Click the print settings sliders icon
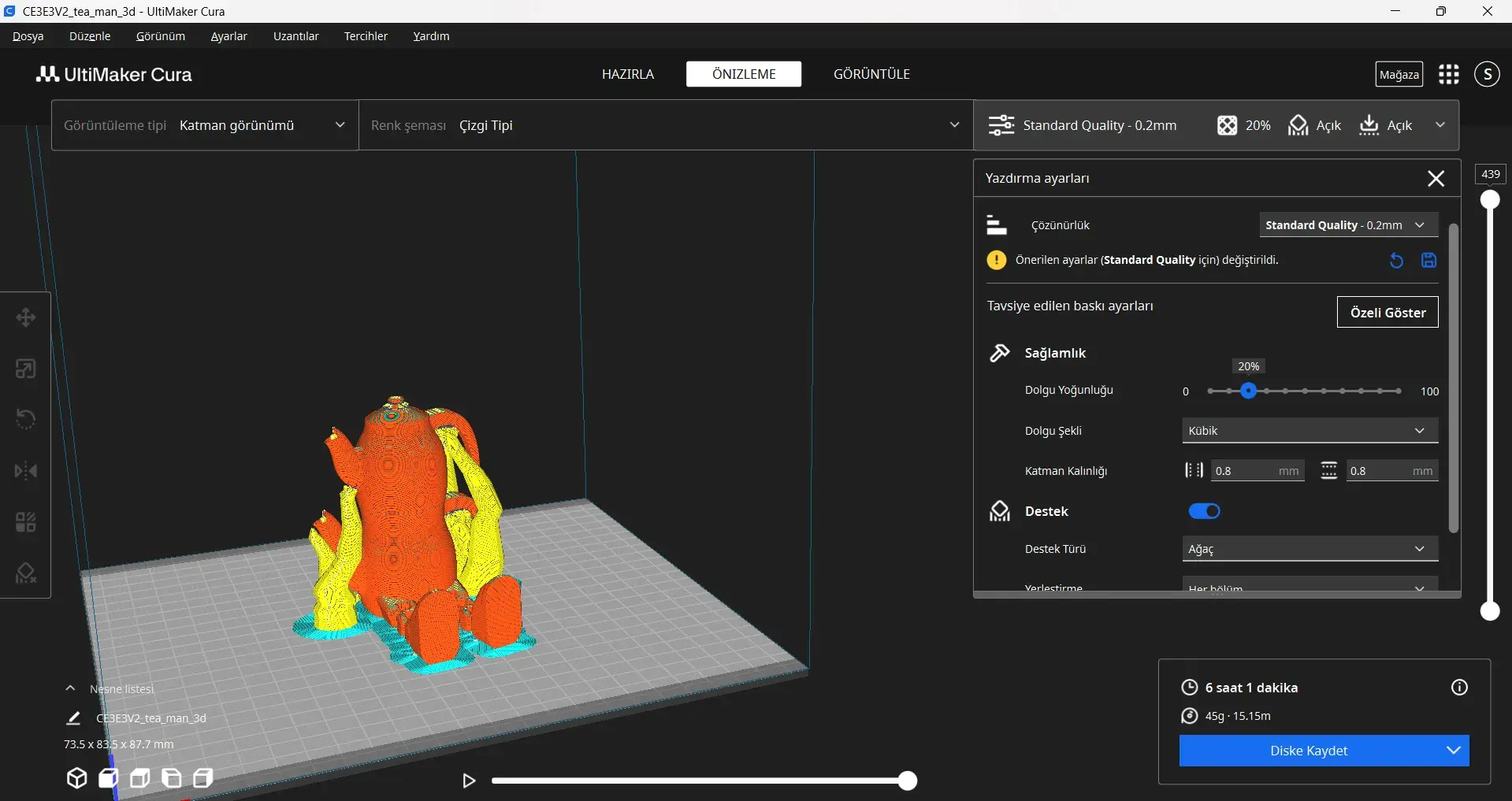The width and height of the screenshot is (1512, 801). tap(1001, 125)
